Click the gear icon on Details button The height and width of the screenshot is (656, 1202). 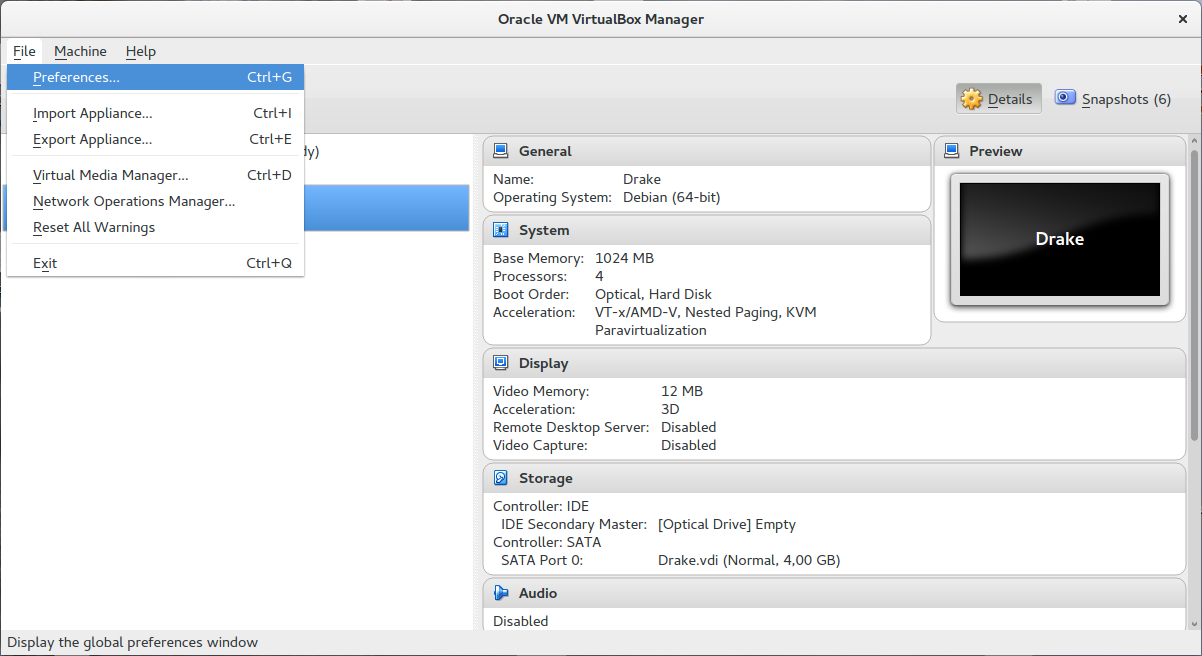[972, 99]
